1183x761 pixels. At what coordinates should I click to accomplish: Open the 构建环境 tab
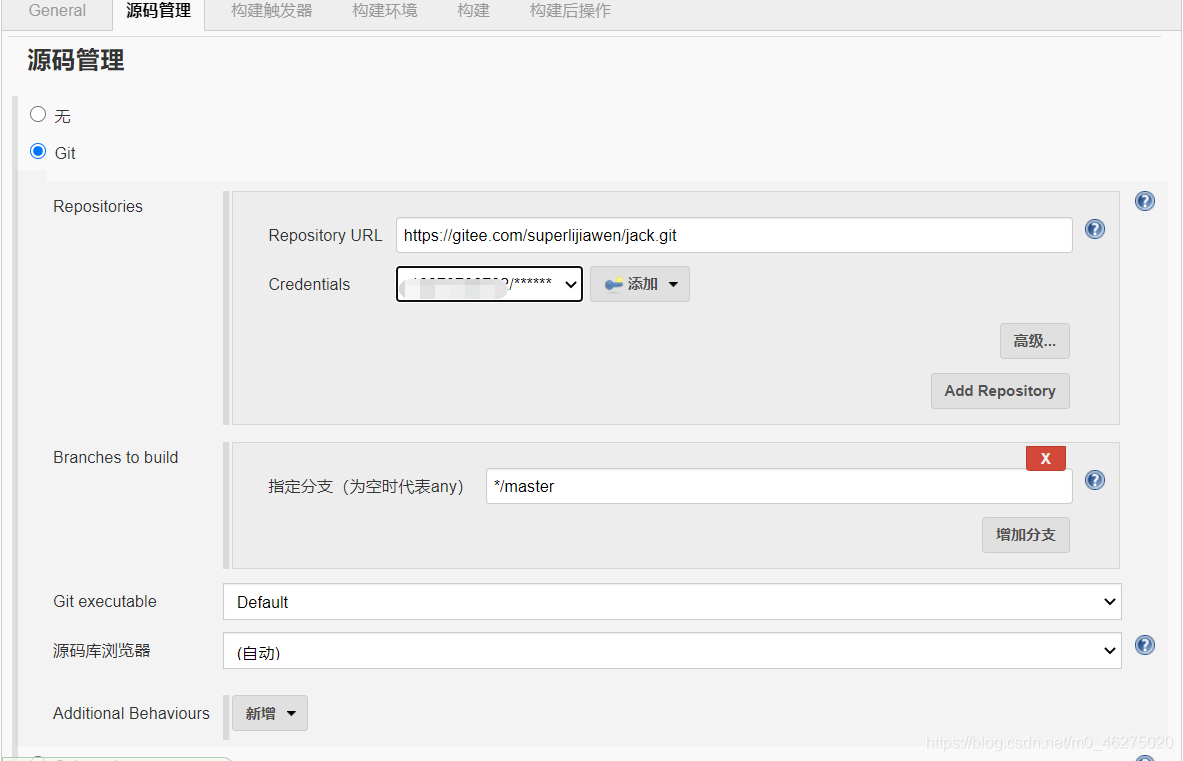[x=385, y=11]
